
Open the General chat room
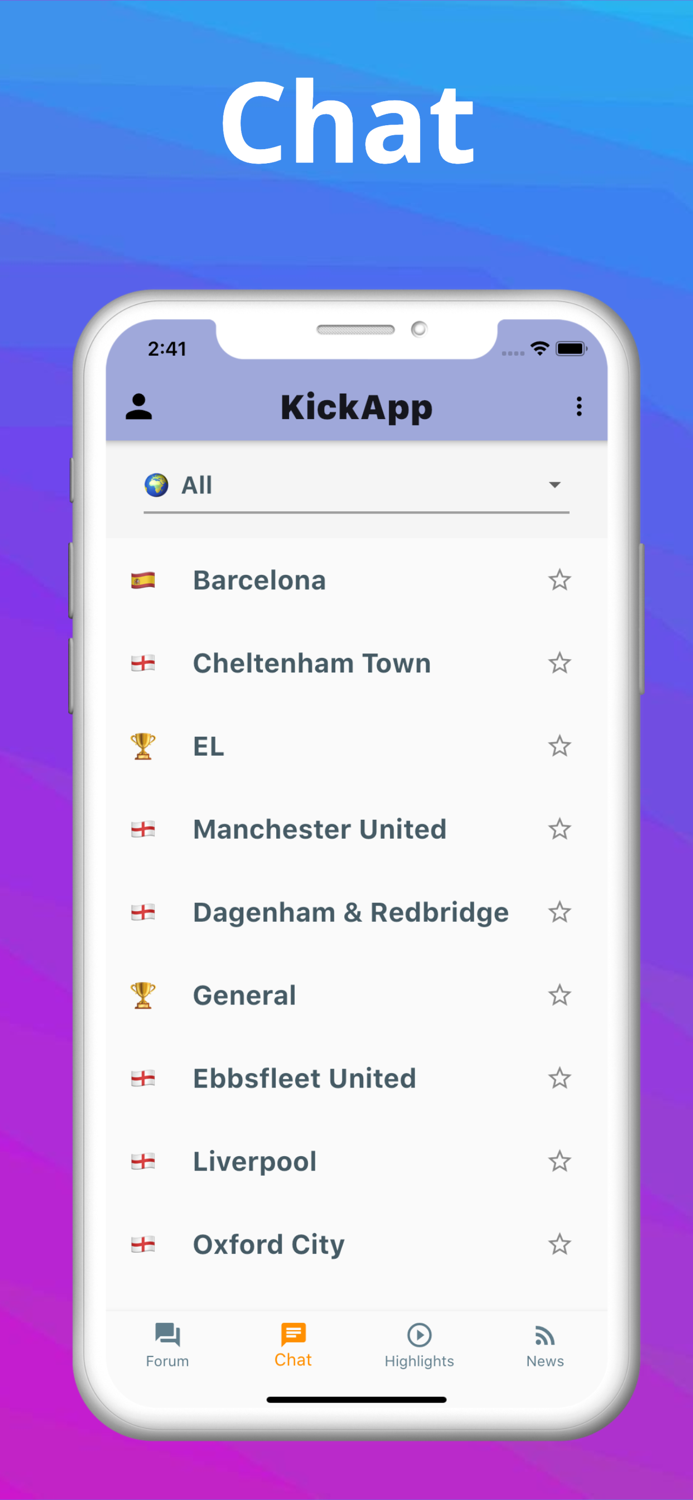[x=244, y=995]
